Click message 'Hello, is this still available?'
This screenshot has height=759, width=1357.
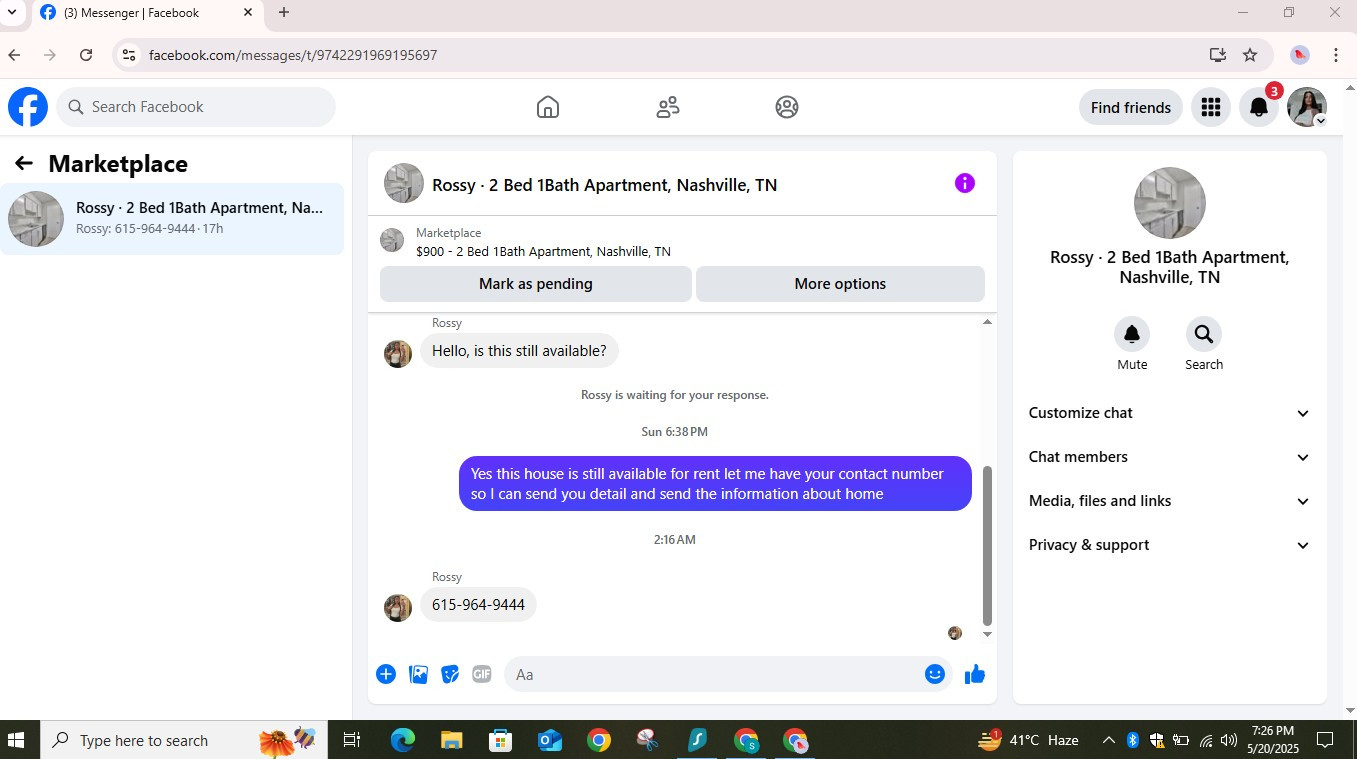pyautogui.click(x=519, y=351)
